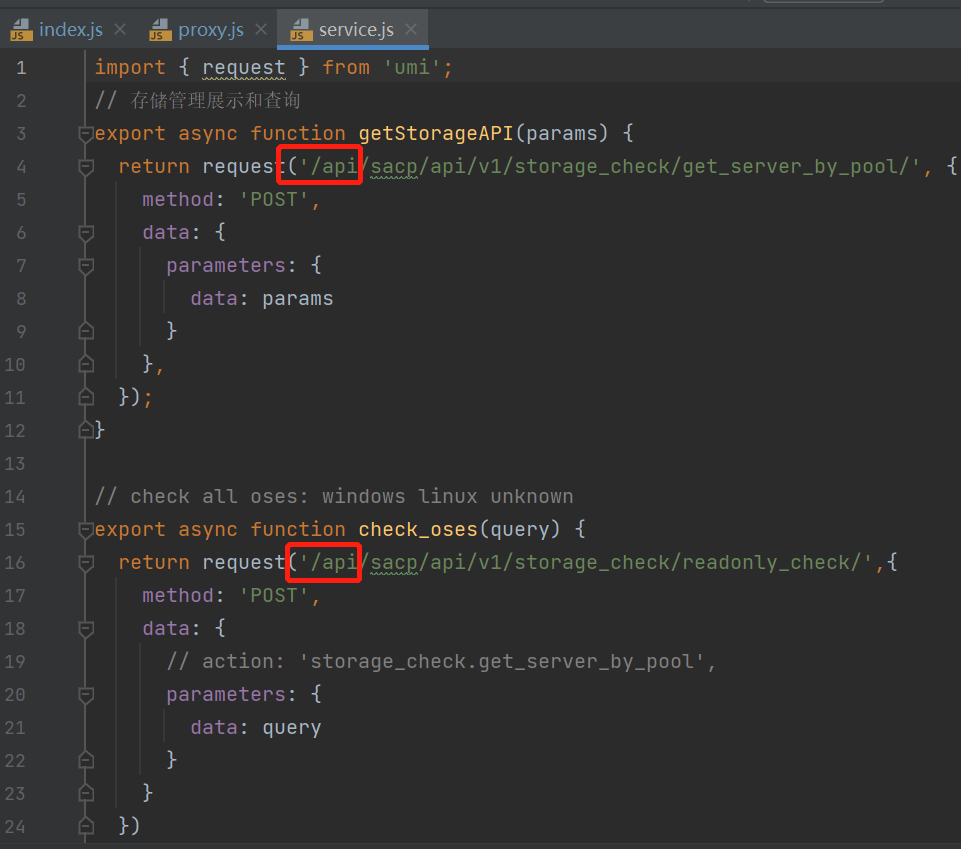Click fold end marker at line 23
961x849 pixels.
[x=86, y=793]
